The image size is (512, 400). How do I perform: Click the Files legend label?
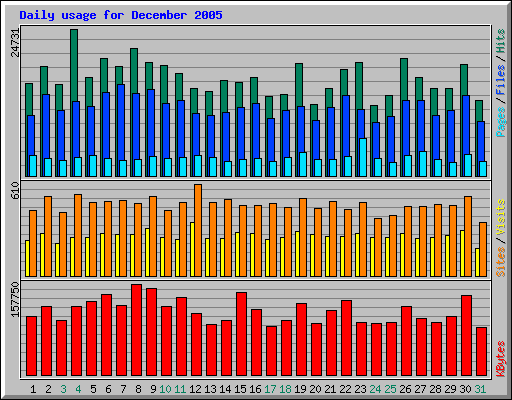point(501,80)
